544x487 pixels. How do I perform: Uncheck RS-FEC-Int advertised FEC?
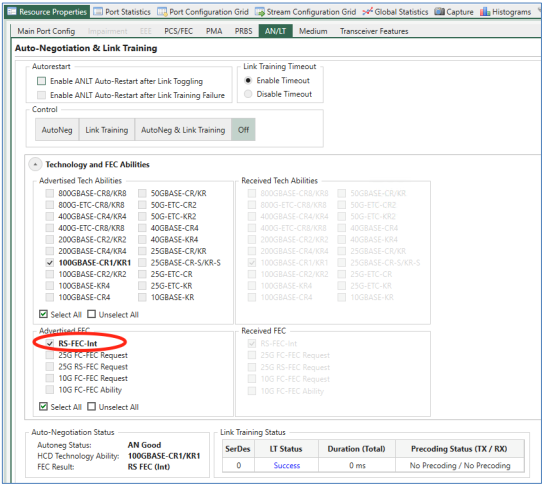click(50, 343)
